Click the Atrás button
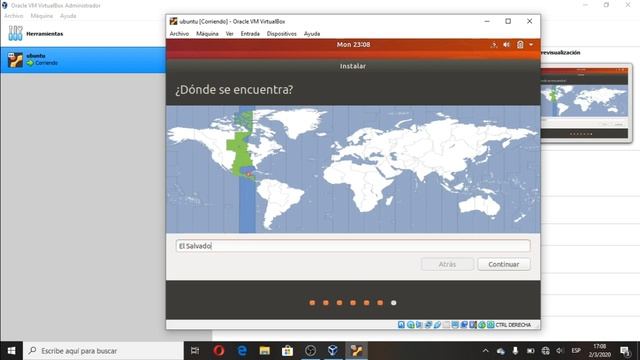The width and height of the screenshot is (640, 360). pyautogui.click(x=447, y=264)
